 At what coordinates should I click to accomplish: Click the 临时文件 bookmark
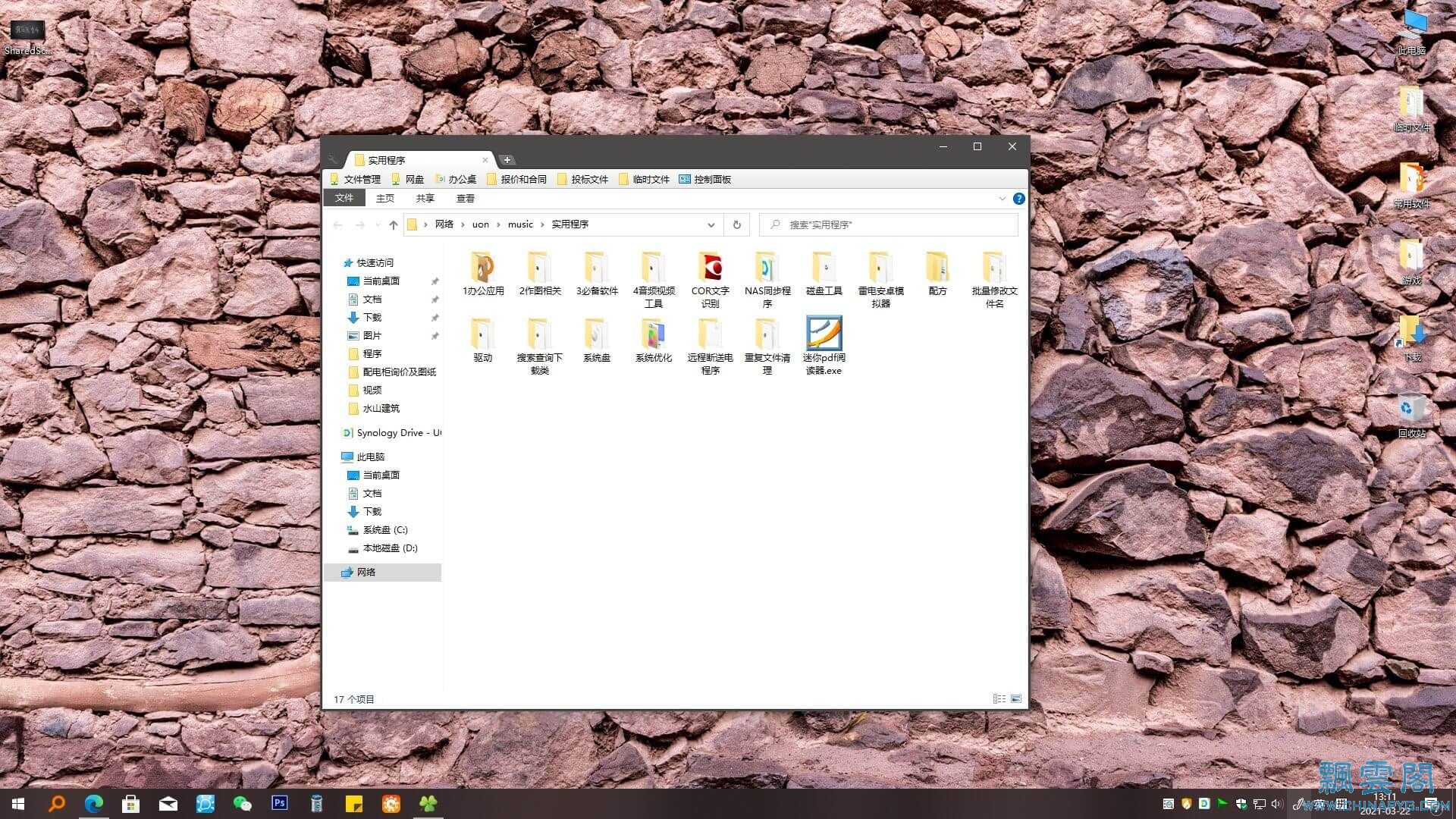click(644, 180)
